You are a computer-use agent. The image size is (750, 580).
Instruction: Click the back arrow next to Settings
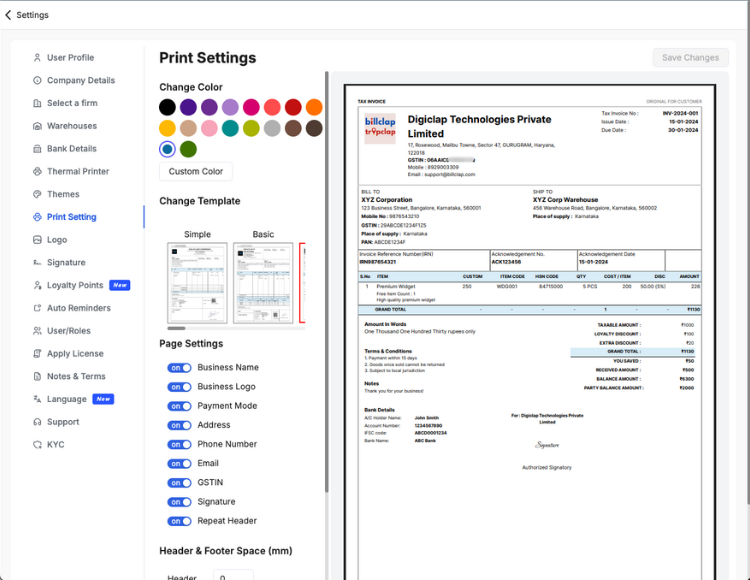coord(9,15)
